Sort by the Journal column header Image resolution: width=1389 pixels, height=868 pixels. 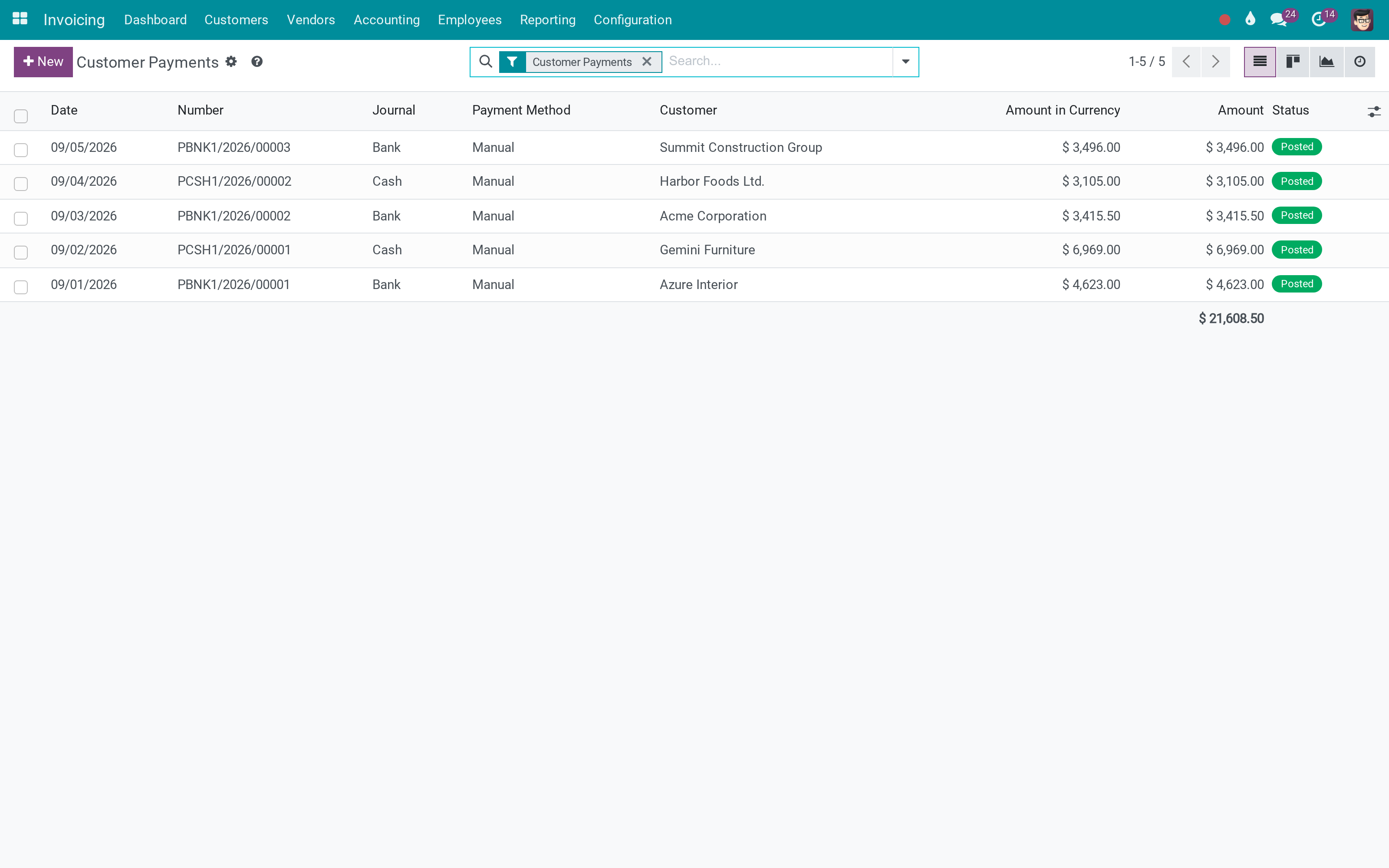tap(393, 110)
